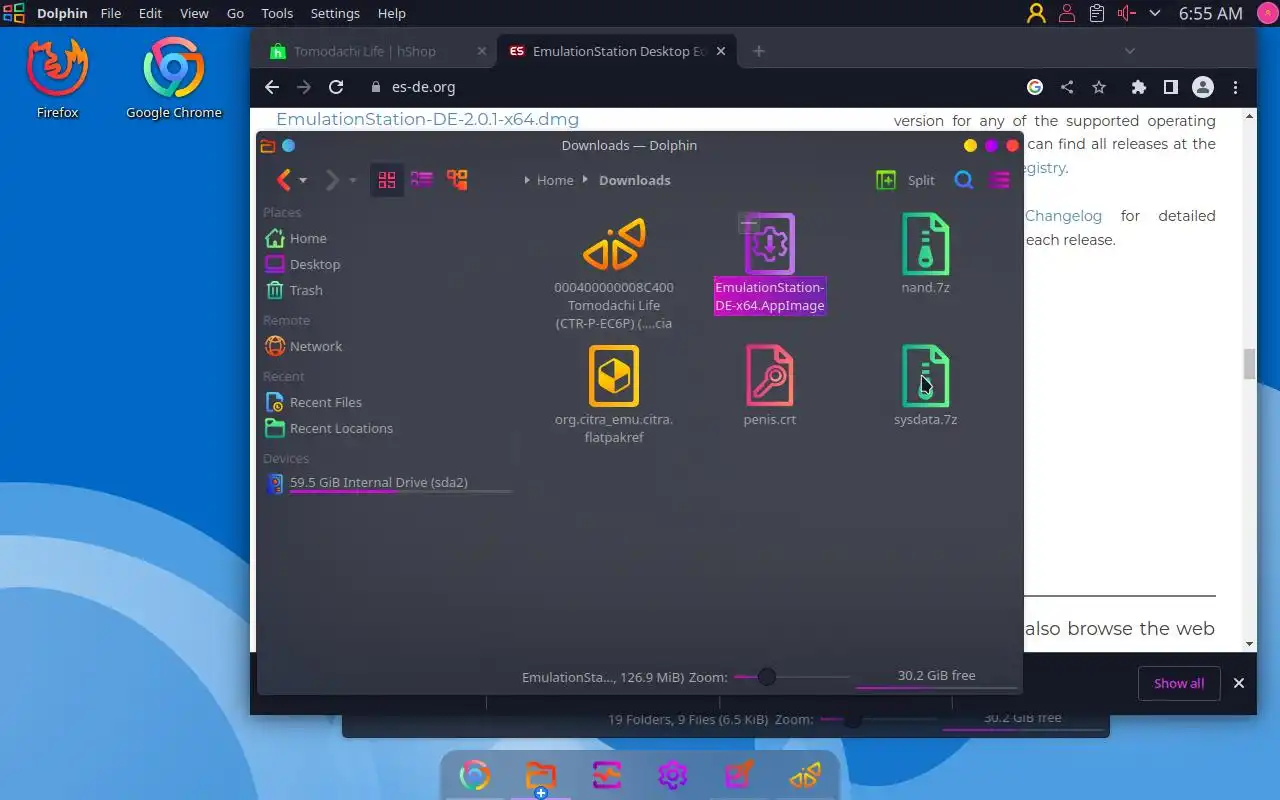Select org.citra_emu.citra.flatpakref file icon
This screenshot has height=800, width=1280.
(614, 375)
